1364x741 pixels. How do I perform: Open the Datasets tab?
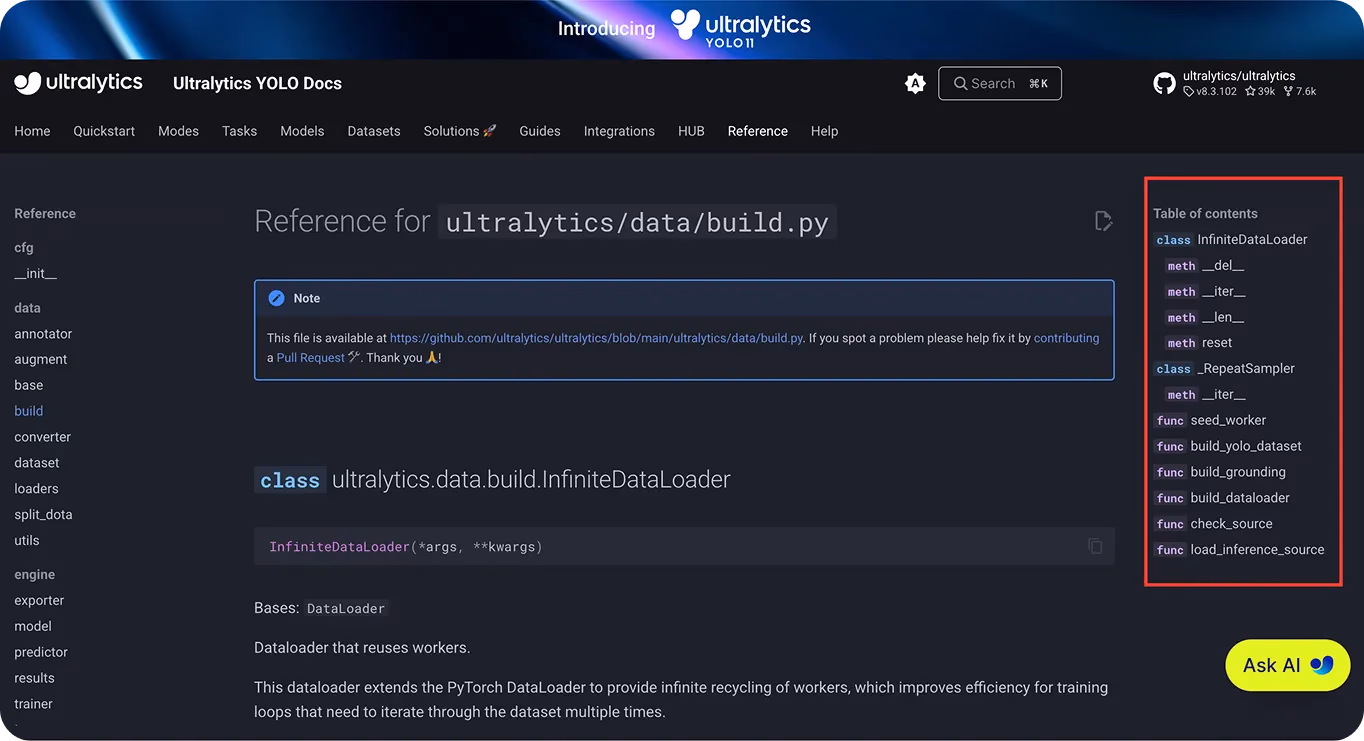point(374,131)
